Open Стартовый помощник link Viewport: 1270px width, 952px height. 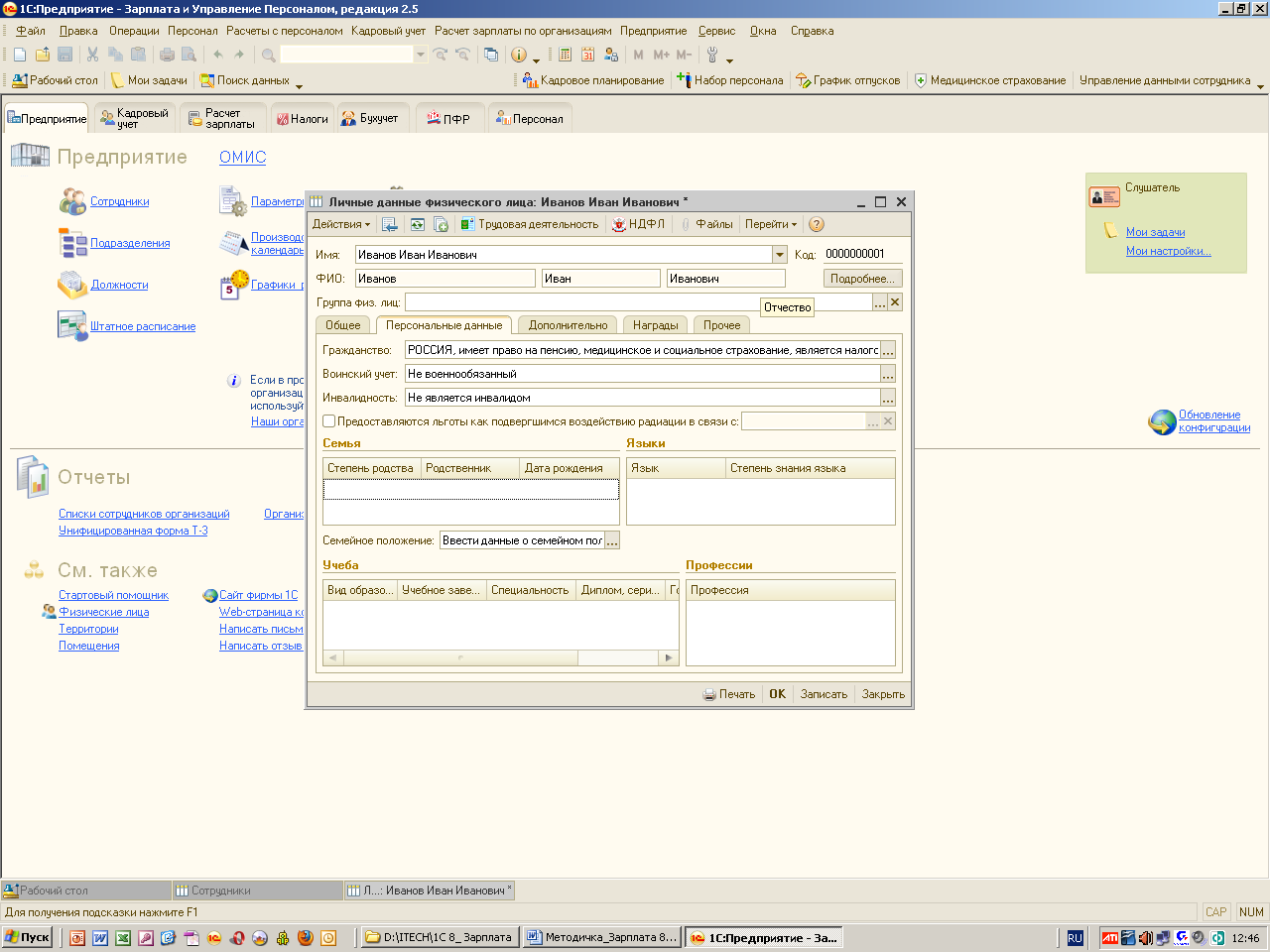click(x=113, y=595)
